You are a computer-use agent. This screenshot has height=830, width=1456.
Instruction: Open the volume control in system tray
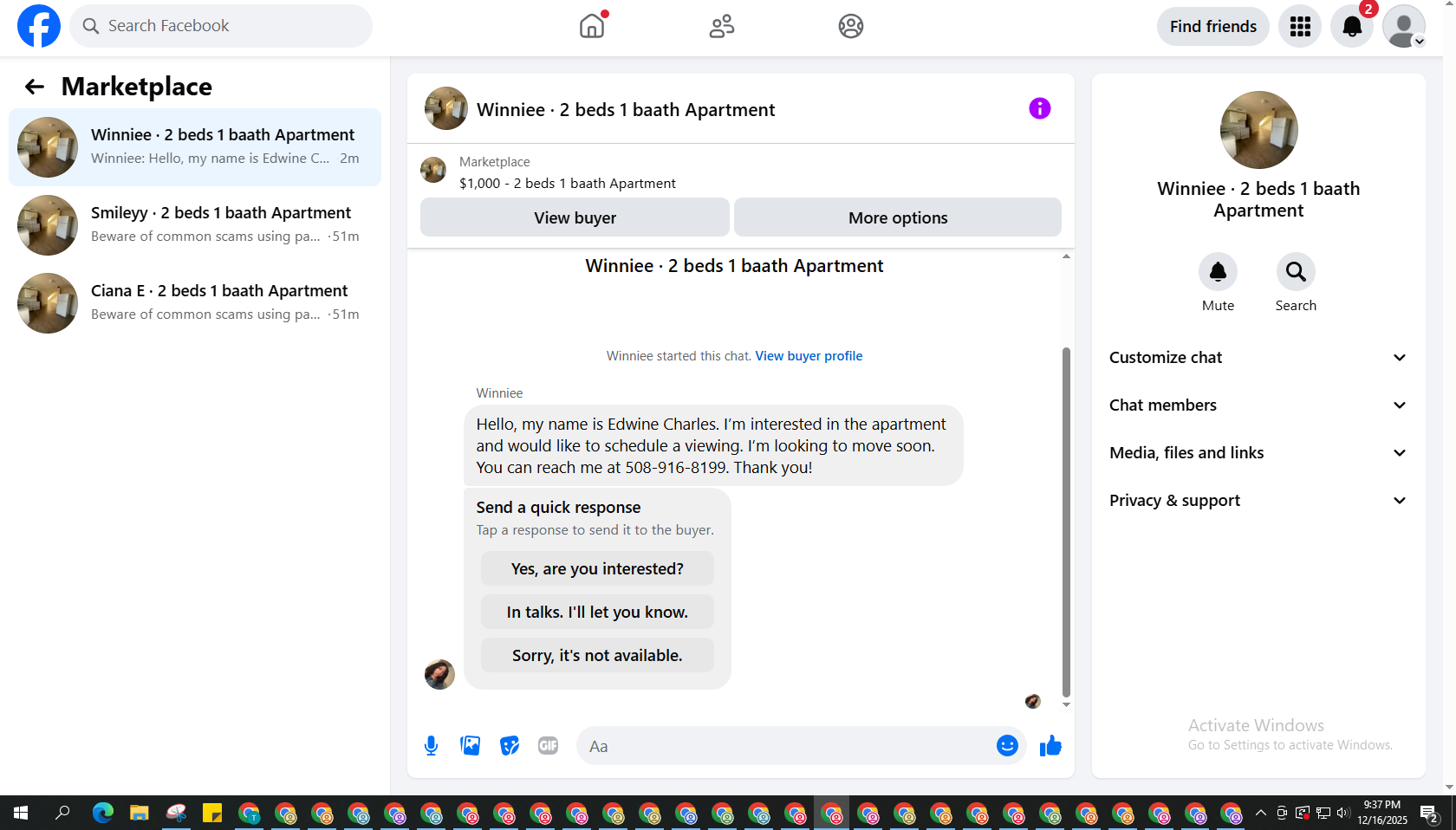(x=1343, y=813)
